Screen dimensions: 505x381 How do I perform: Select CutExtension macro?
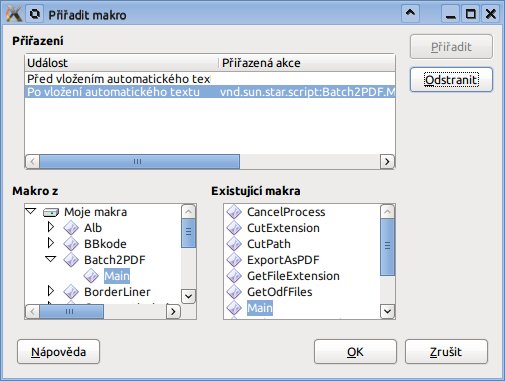tap(283, 228)
